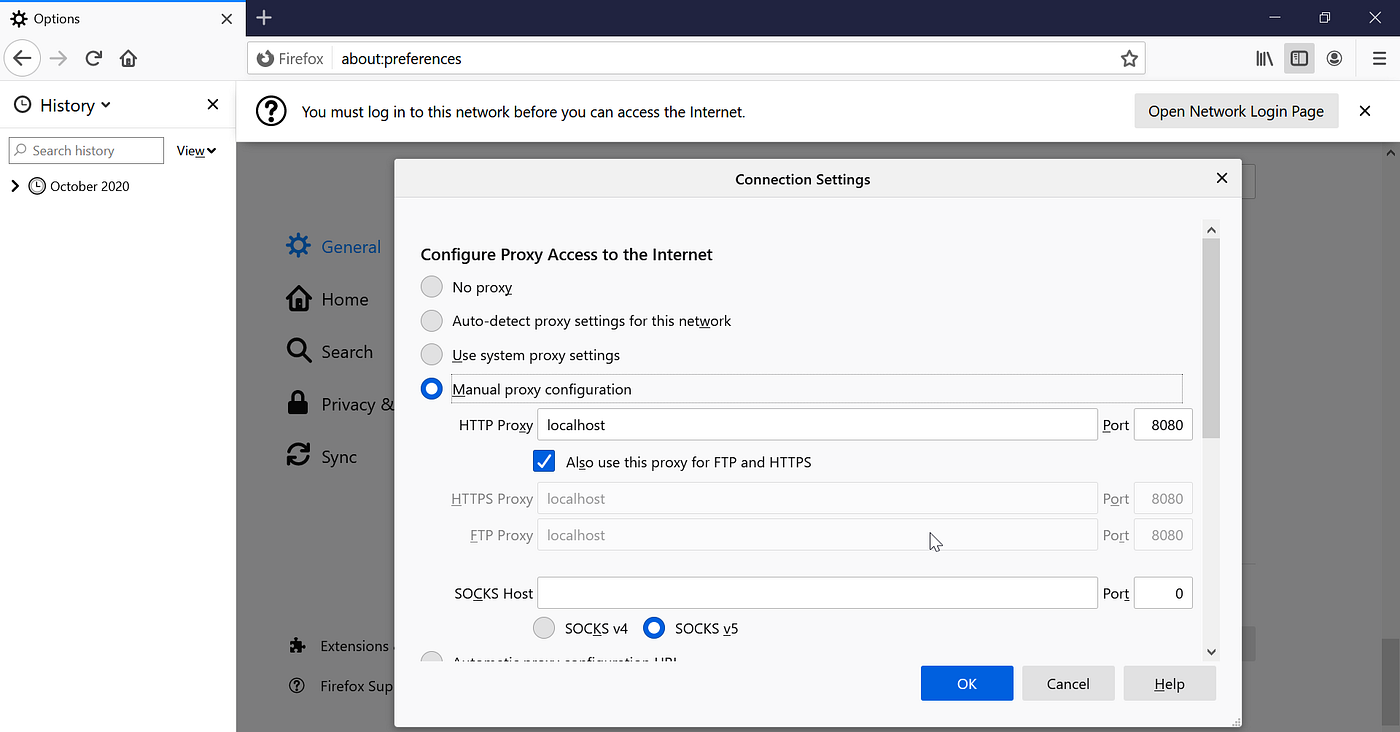Open Extensions & Themes link

click(340, 646)
